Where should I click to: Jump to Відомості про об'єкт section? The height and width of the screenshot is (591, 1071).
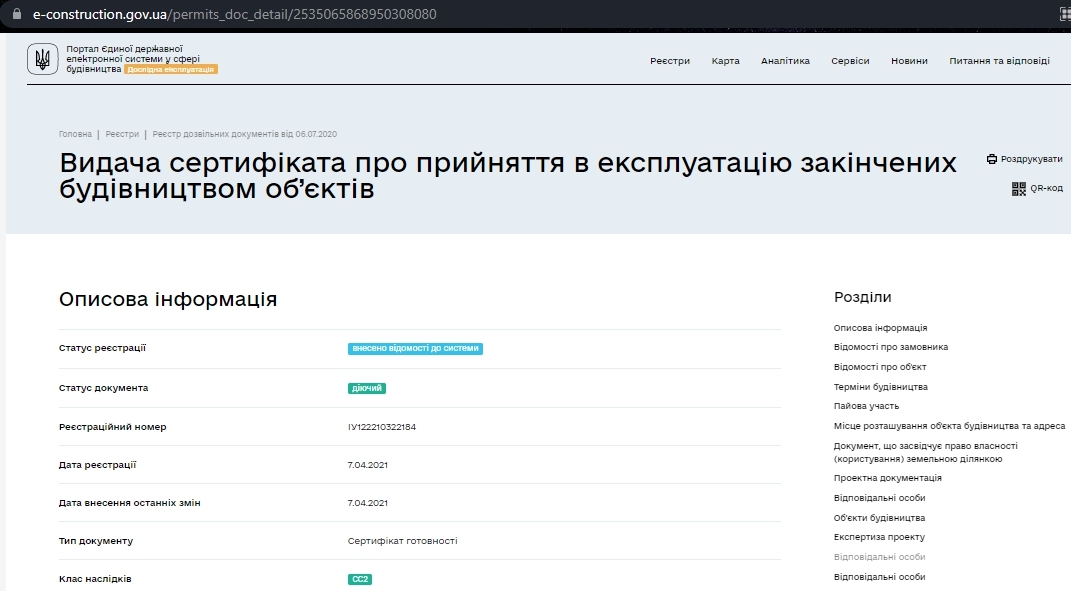(880, 367)
